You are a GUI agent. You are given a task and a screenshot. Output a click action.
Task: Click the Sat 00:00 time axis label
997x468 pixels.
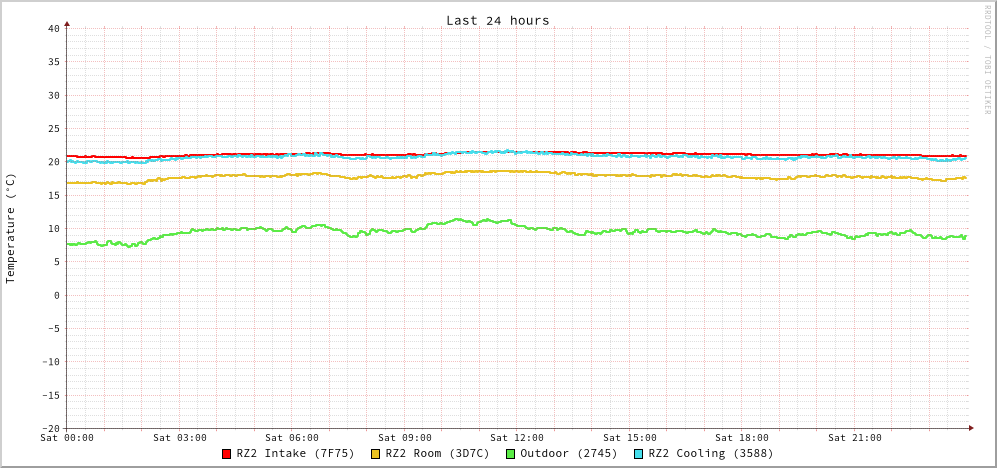pos(67,437)
